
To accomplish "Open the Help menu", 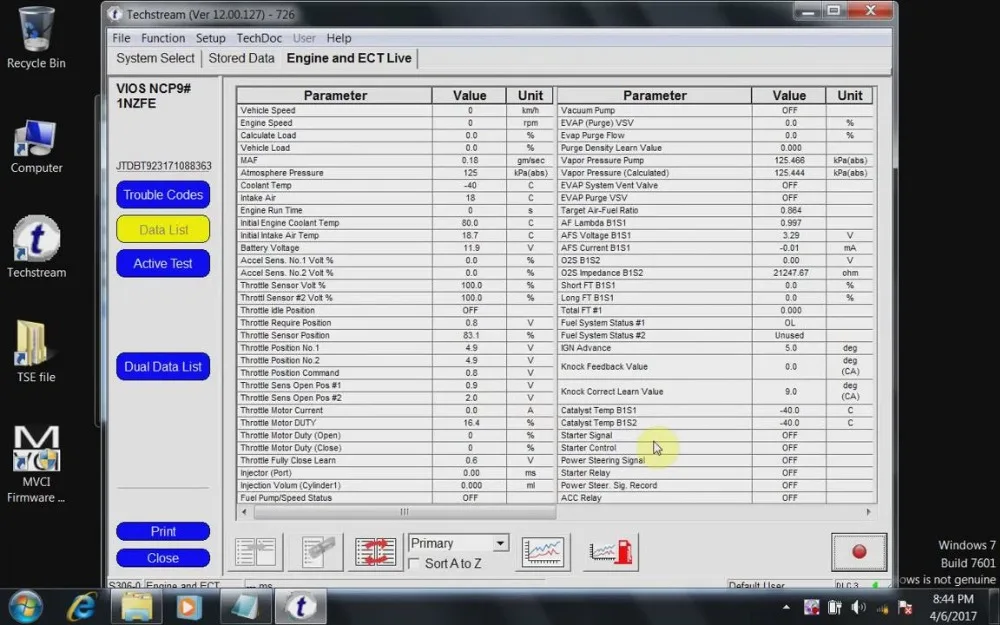I will click(339, 38).
